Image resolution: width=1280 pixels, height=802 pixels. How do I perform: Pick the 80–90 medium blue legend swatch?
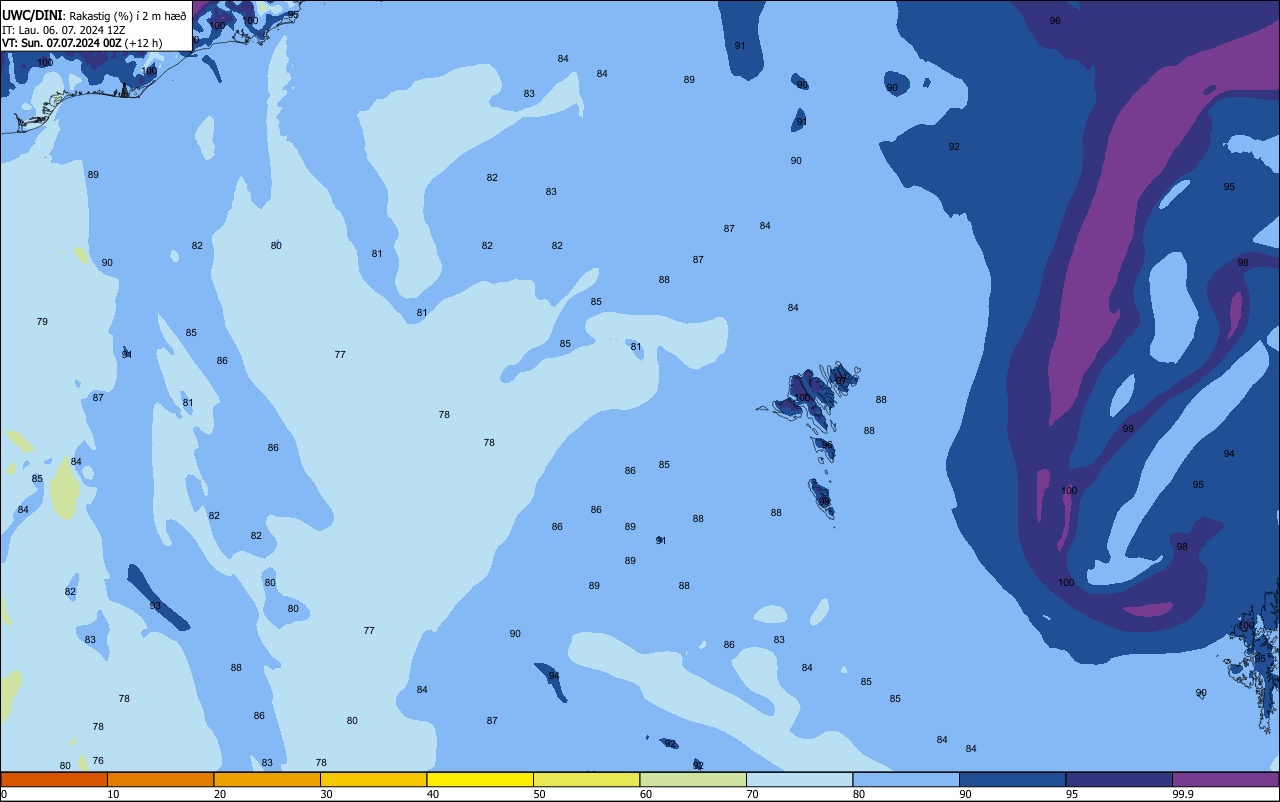point(906,779)
